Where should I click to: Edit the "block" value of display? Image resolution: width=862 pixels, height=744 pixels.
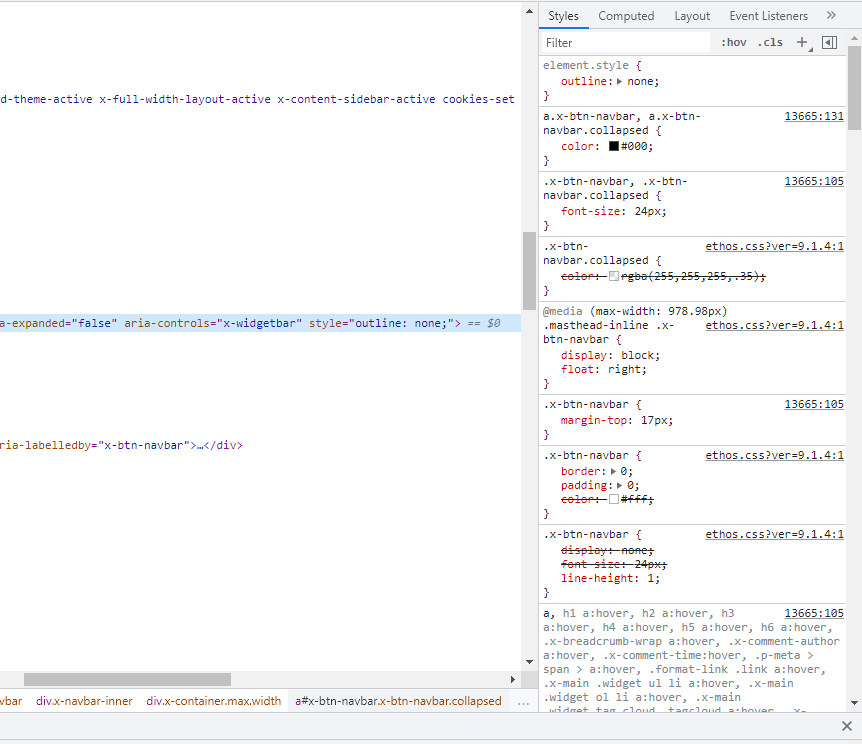[638, 355]
